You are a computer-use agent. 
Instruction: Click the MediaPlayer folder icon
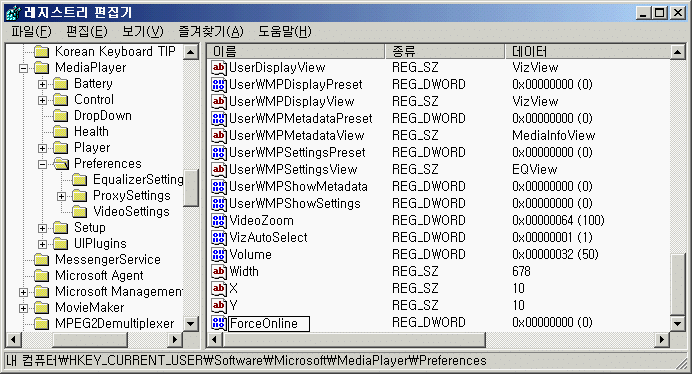tap(41, 68)
